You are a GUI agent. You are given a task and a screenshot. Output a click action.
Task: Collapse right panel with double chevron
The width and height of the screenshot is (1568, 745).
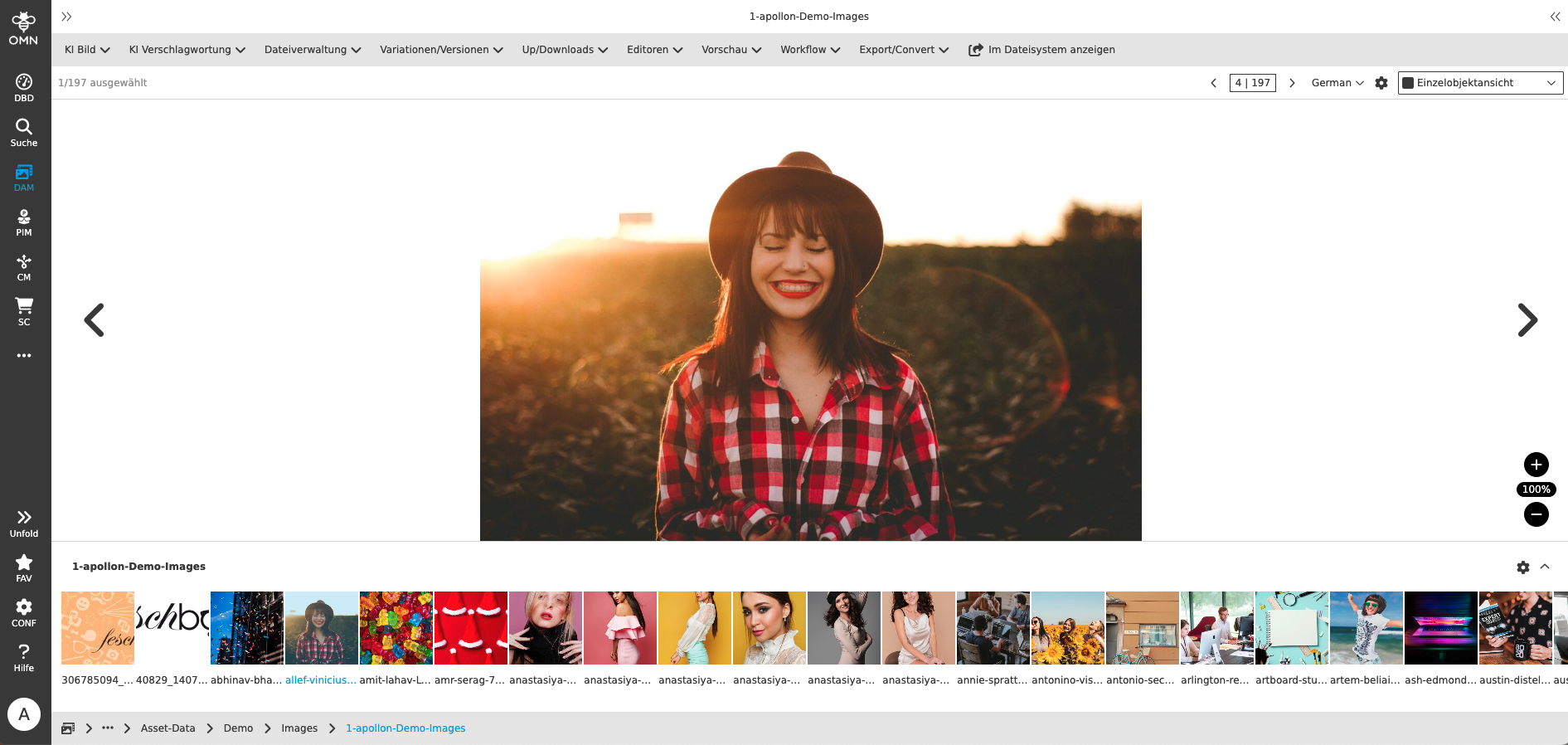(x=1555, y=17)
